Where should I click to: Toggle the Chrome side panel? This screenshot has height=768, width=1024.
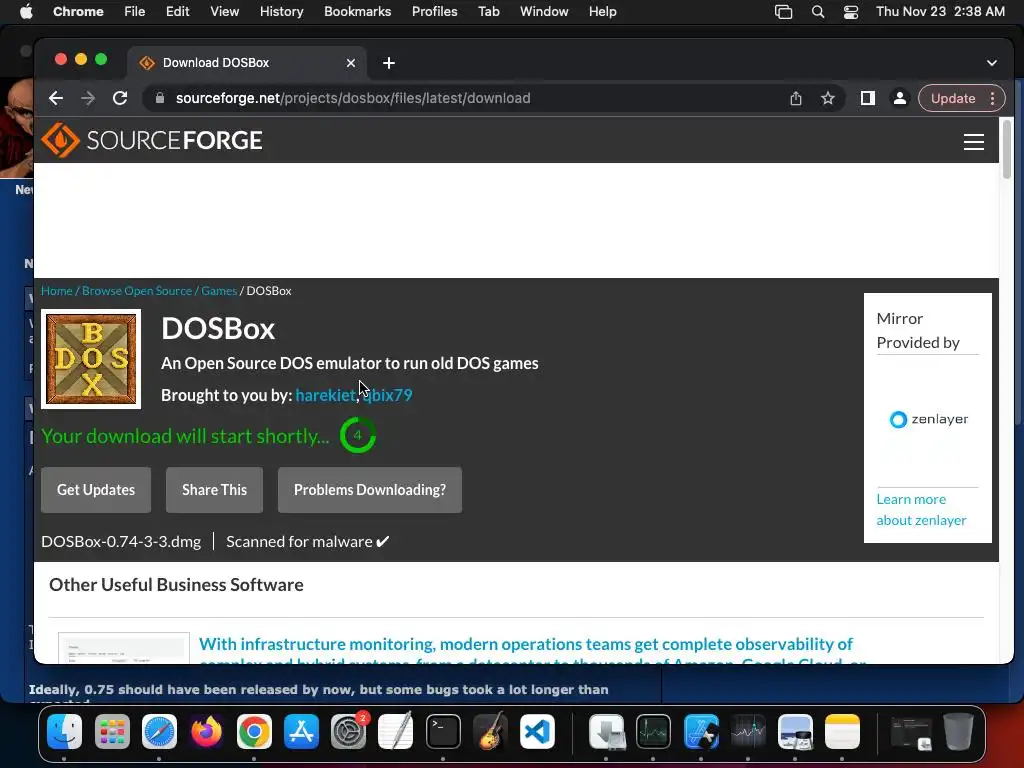click(867, 99)
